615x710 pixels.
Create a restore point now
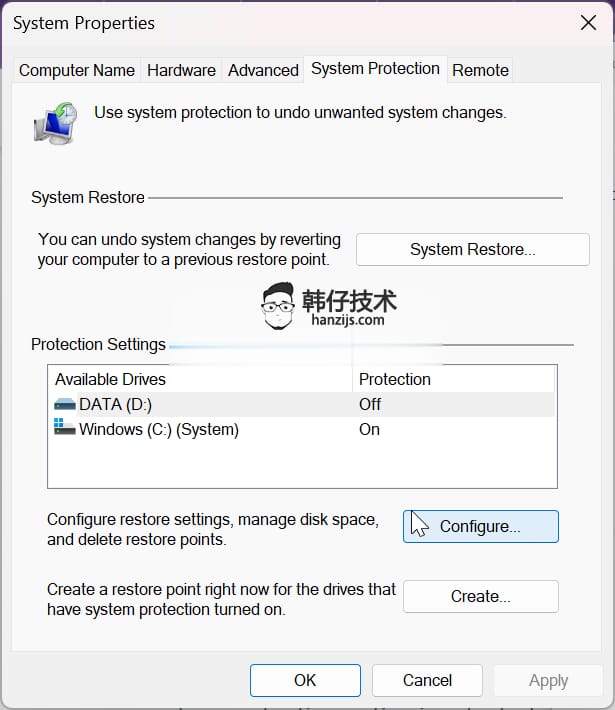(480, 596)
